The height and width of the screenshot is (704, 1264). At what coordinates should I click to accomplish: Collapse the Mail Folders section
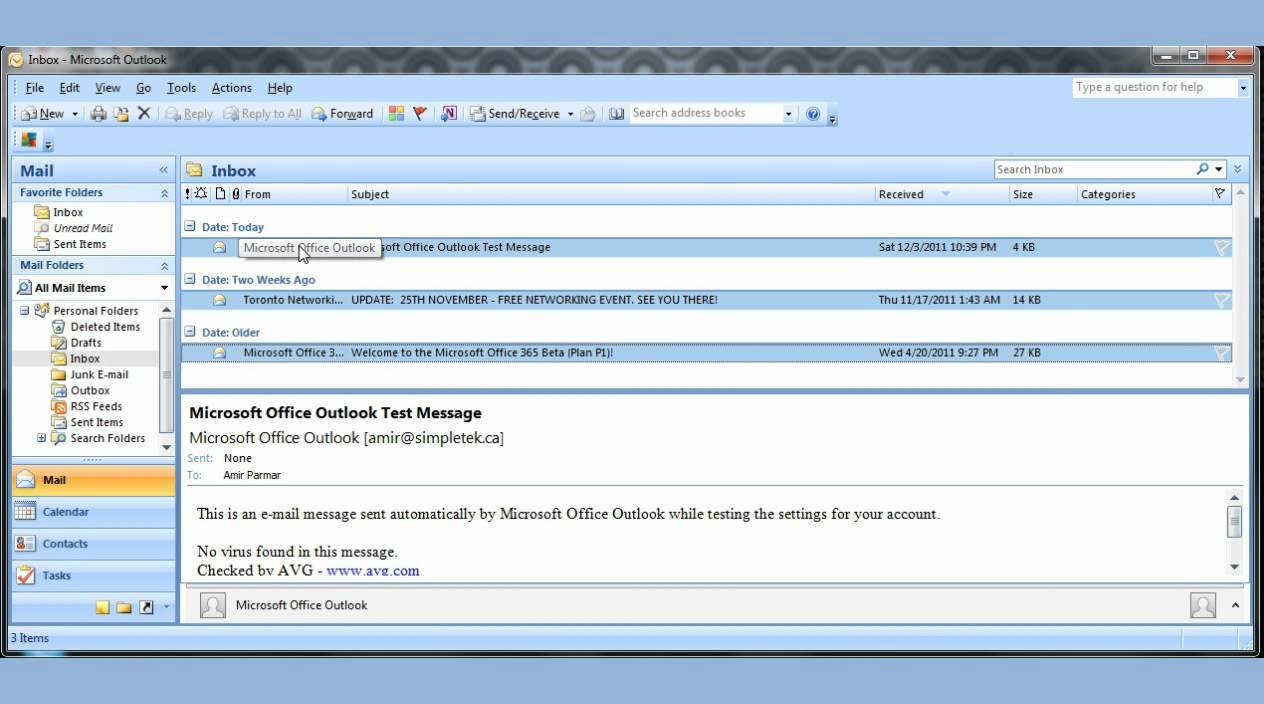pos(164,266)
